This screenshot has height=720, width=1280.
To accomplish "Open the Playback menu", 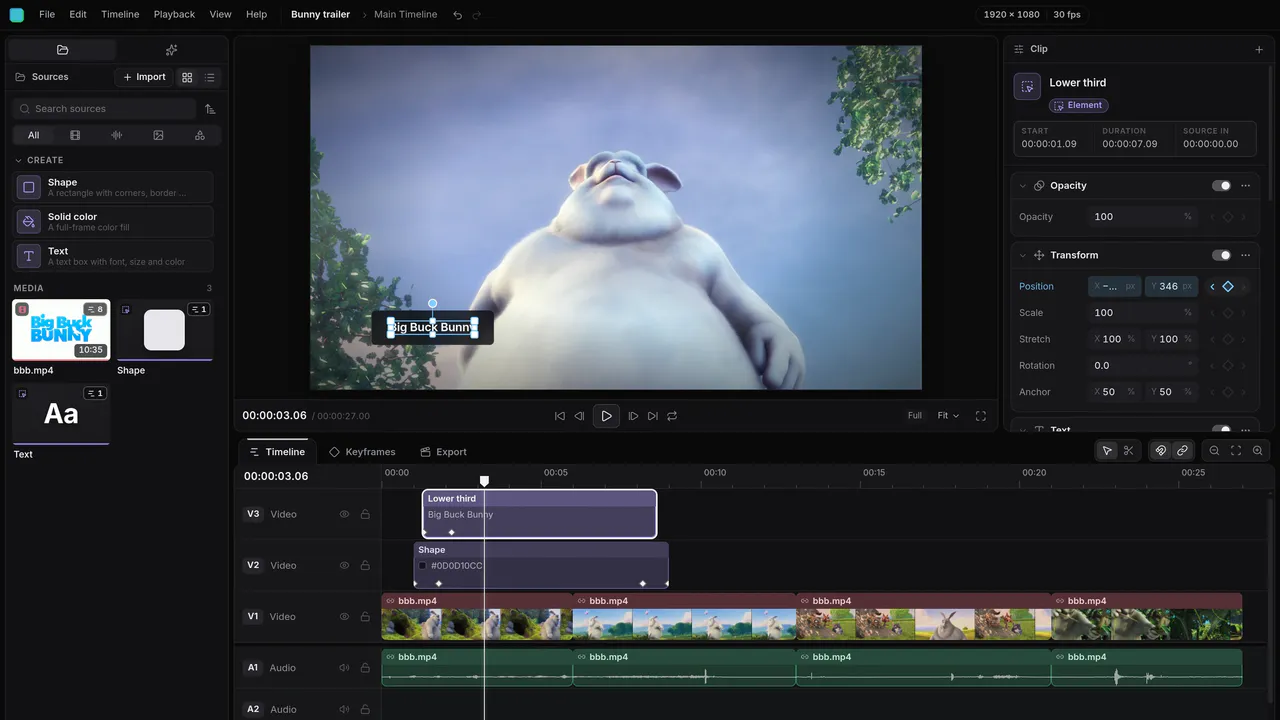I will pyautogui.click(x=174, y=14).
